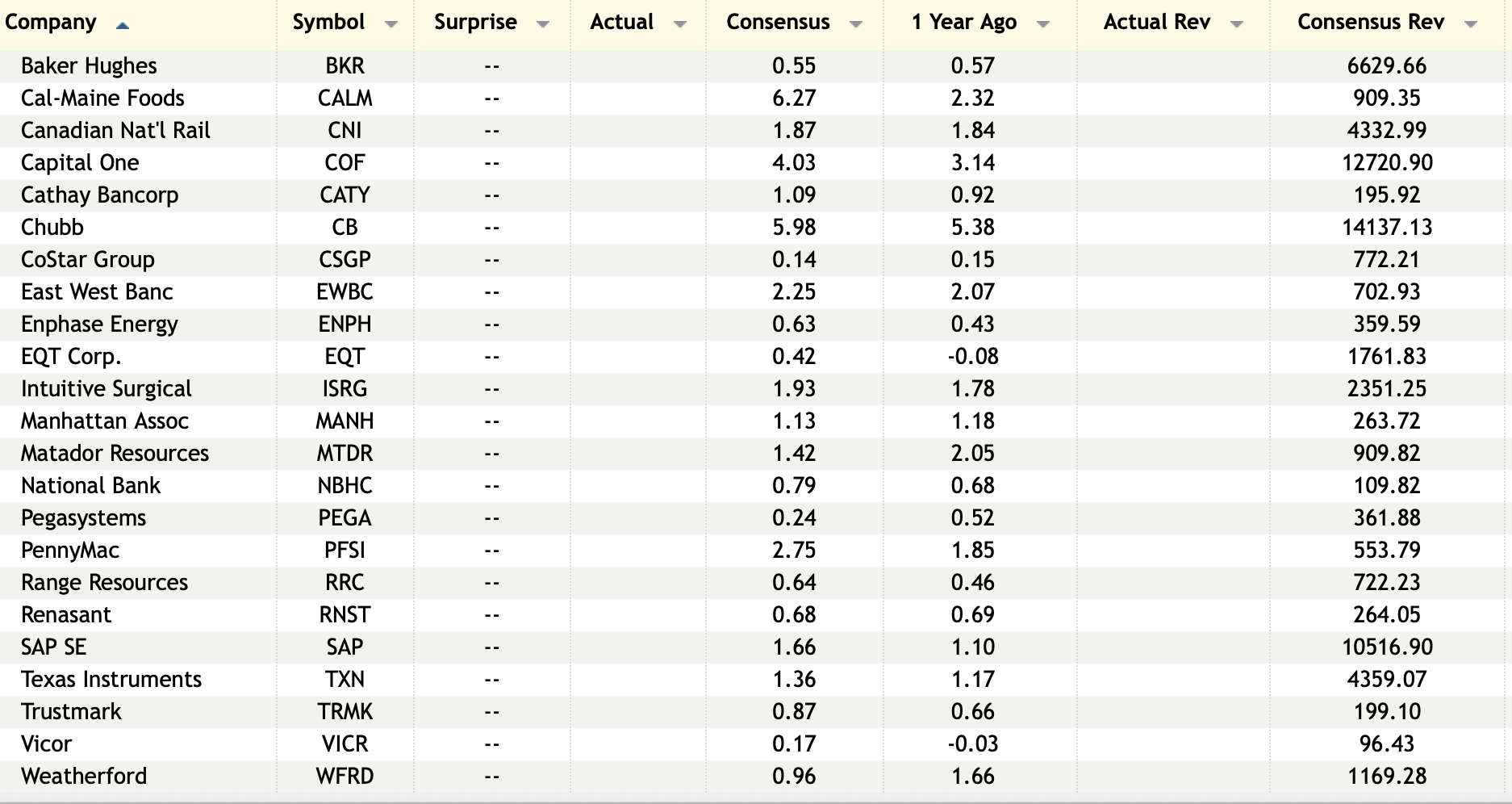Click the CALM ticker symbol
The width and height of the screenshot is (1512, 804).
pyautogui.click(x=345, y=98)
